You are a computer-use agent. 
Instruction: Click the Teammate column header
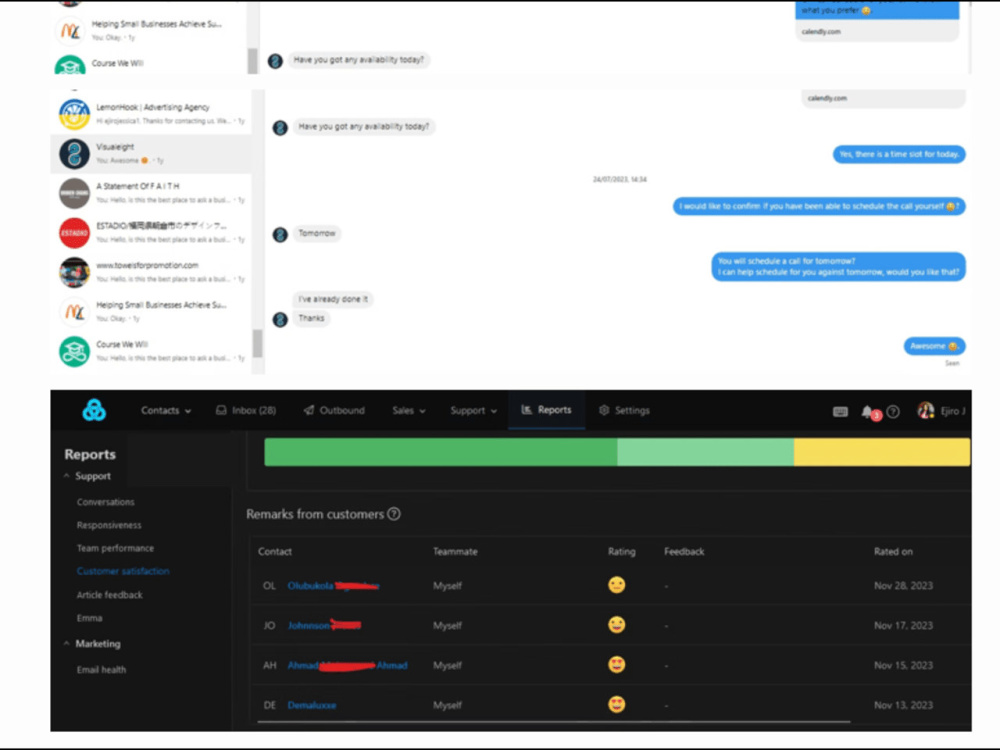(x=455, y=552)
